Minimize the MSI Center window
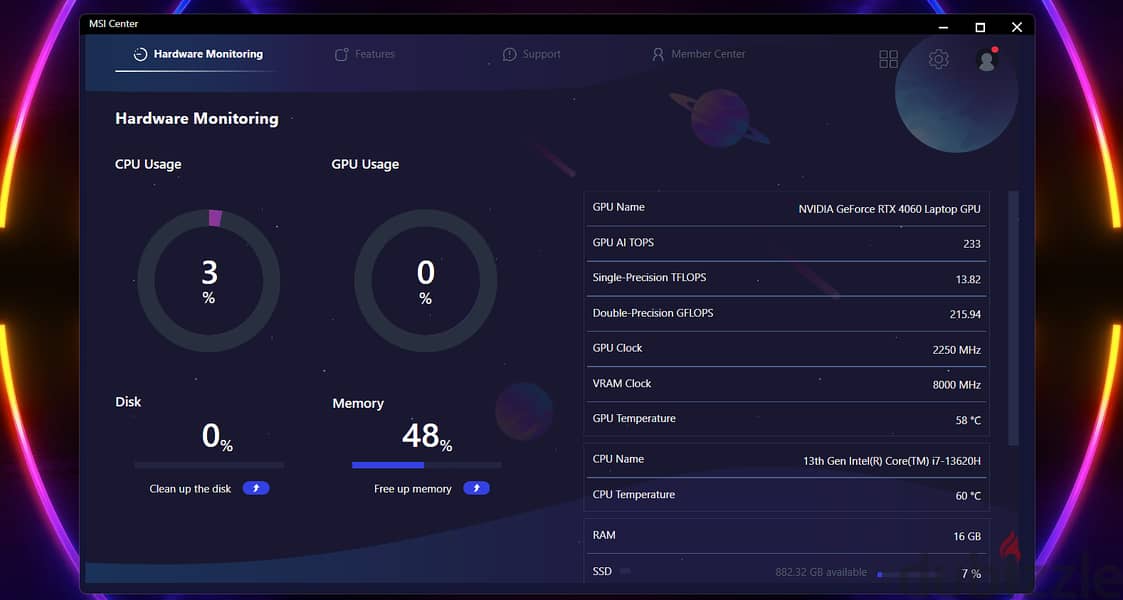 coord(943,27)
